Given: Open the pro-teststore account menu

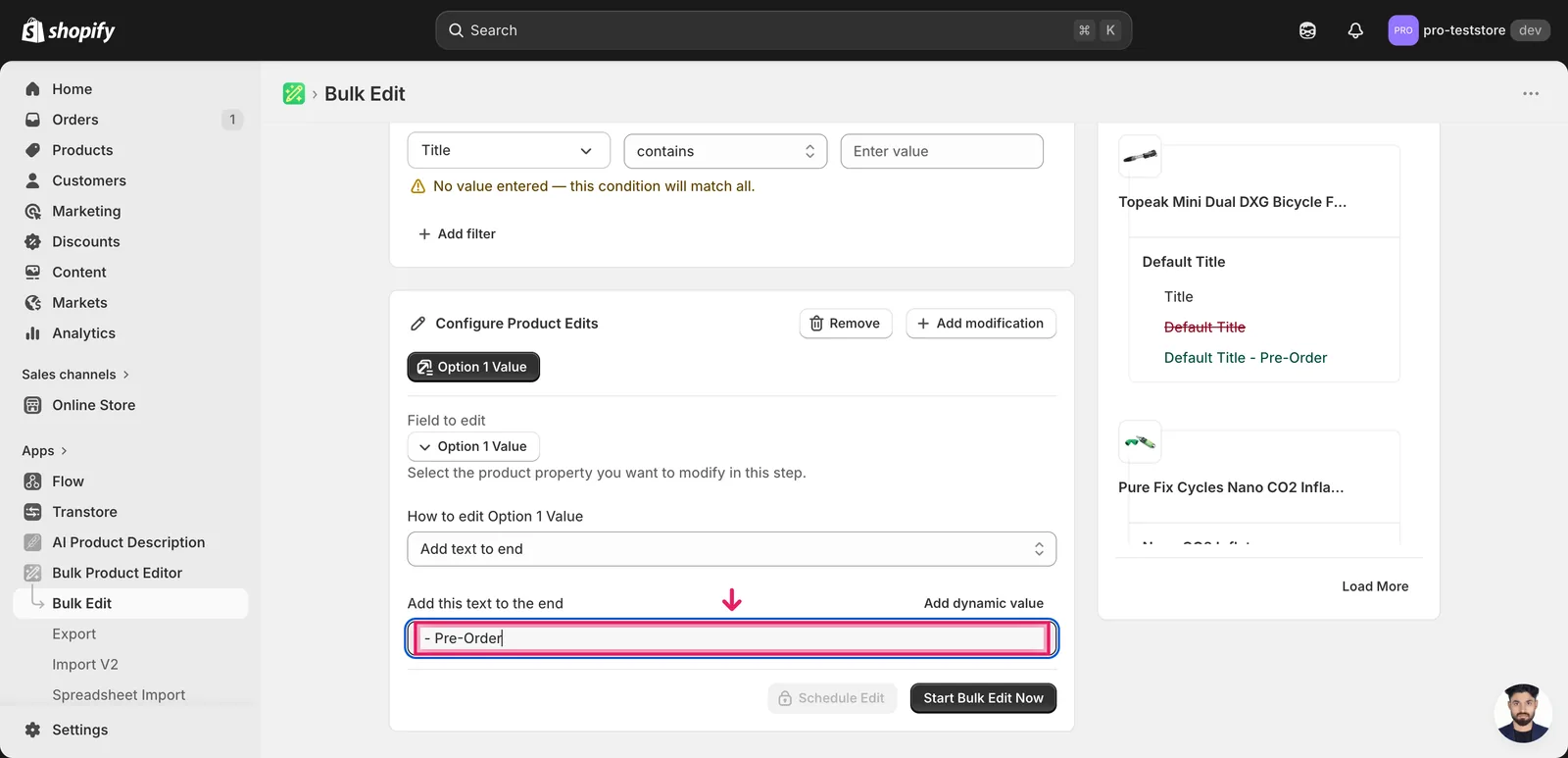Looking at the screenshot, I should [x=1468, y=30].
